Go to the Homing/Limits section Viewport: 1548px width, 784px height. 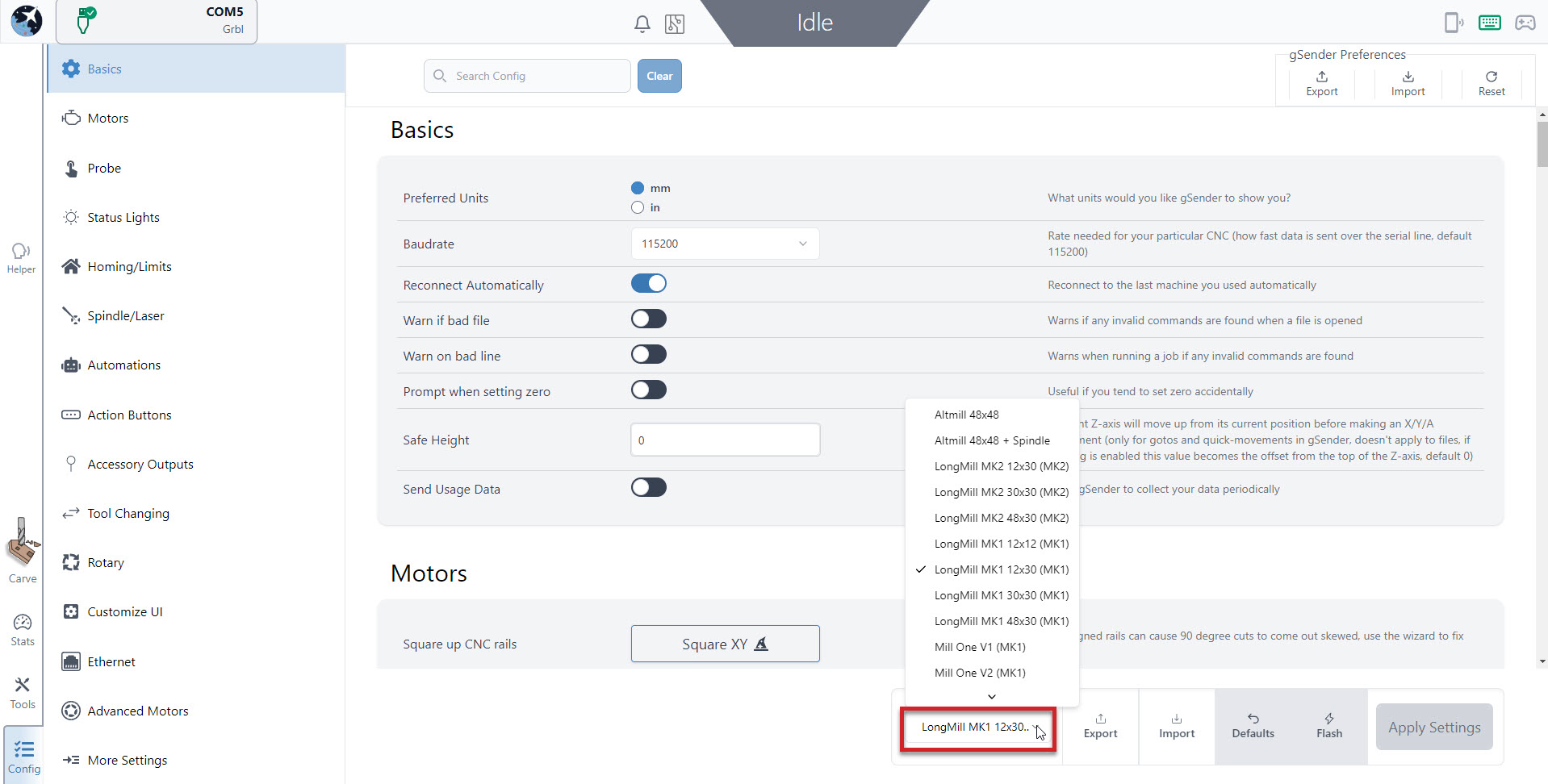pos(197,266)
